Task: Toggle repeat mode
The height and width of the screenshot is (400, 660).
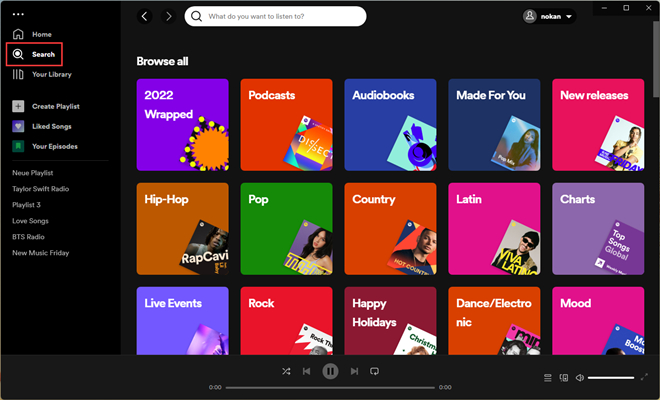Action: (x=374, y=371)
